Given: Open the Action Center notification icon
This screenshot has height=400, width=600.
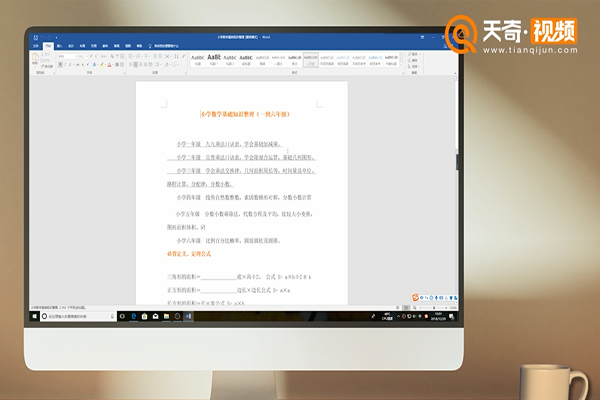Looking at the screenshot, I should [452, 317].
